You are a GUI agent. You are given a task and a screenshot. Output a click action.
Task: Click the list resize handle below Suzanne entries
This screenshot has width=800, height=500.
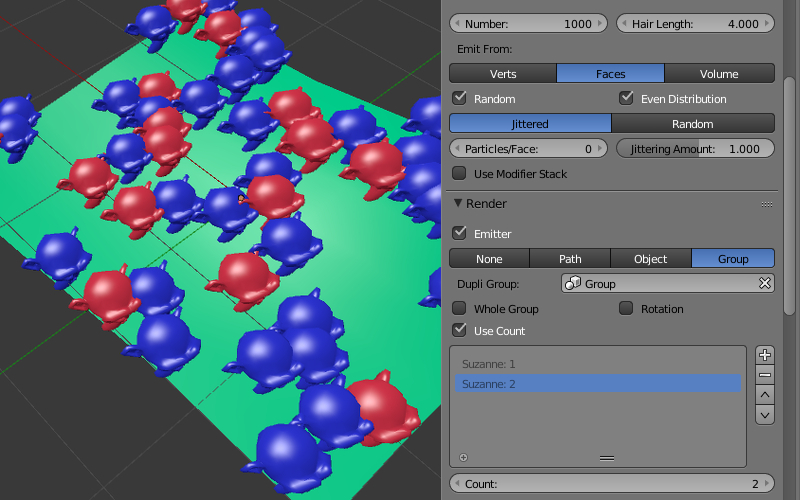coord(606,457)
